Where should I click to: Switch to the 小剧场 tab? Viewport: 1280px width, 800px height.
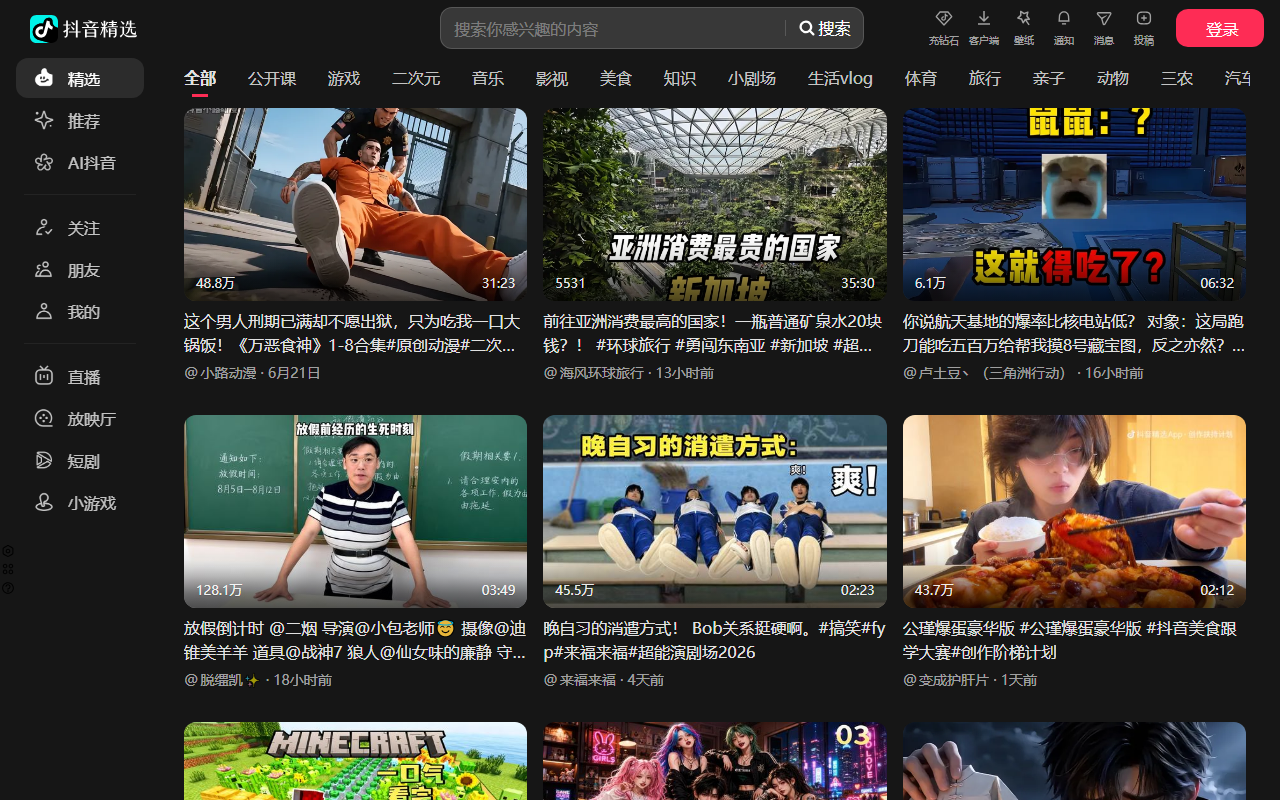[x=752, y=78]
